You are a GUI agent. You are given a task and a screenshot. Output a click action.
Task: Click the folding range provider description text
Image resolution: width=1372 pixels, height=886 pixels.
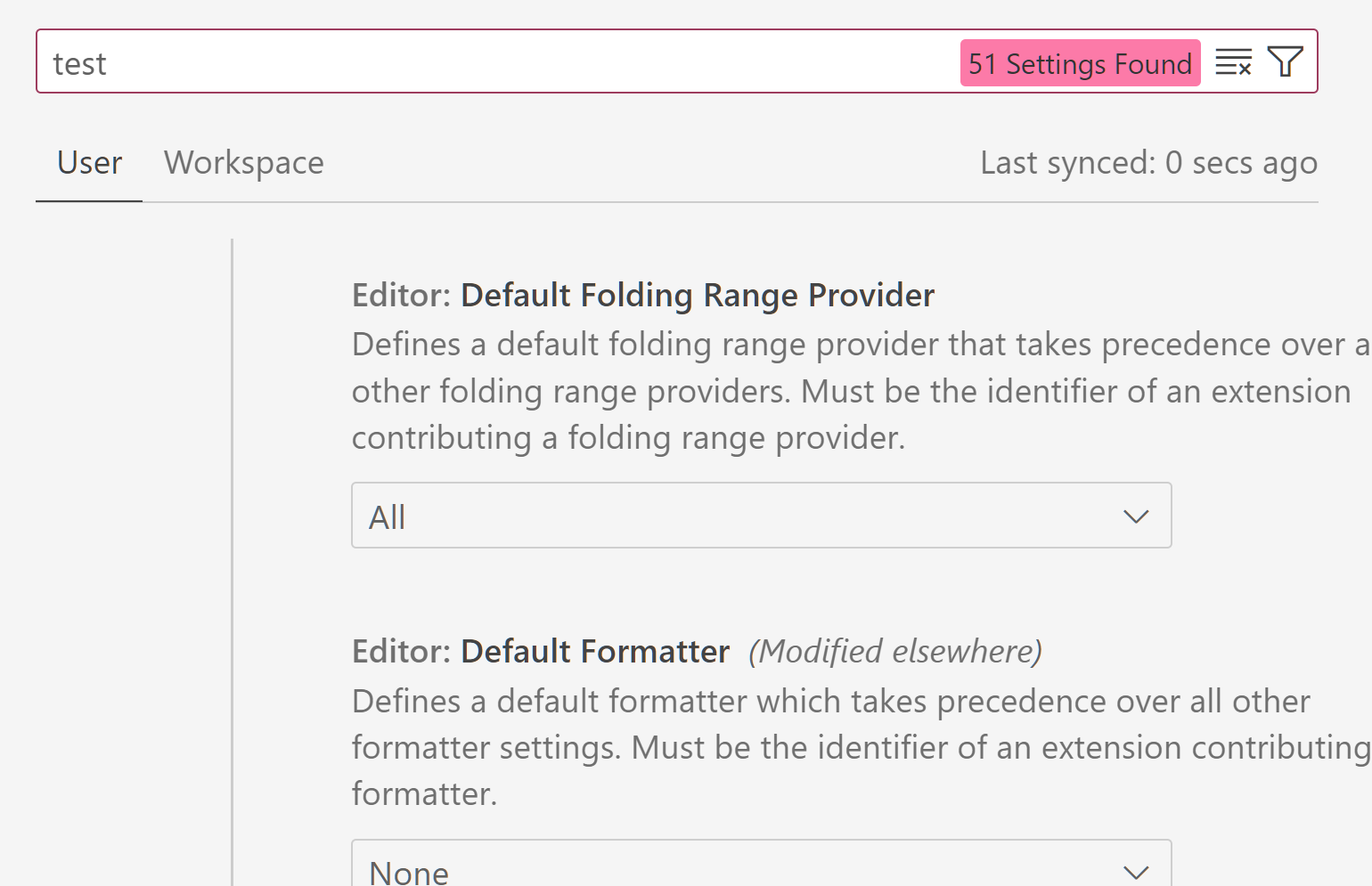point(802,390)
